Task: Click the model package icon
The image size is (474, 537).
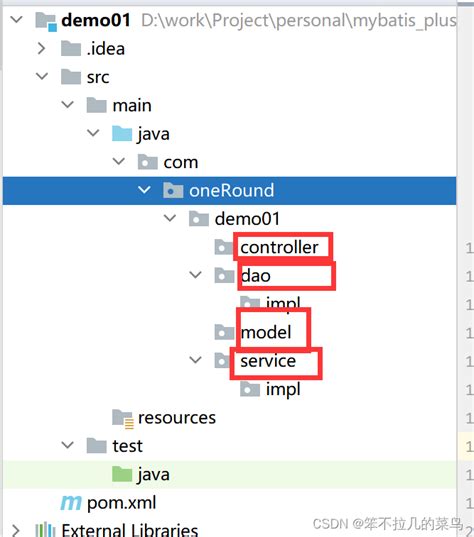Action: (224, 332)
